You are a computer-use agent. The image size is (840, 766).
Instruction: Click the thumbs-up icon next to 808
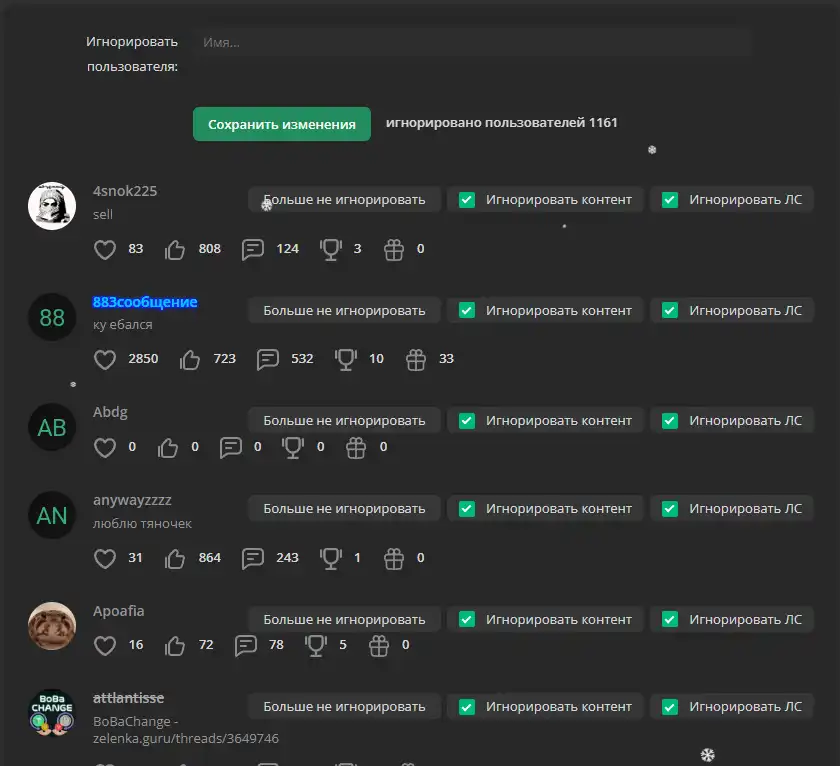pyautogui.click(x=175, y=250)
